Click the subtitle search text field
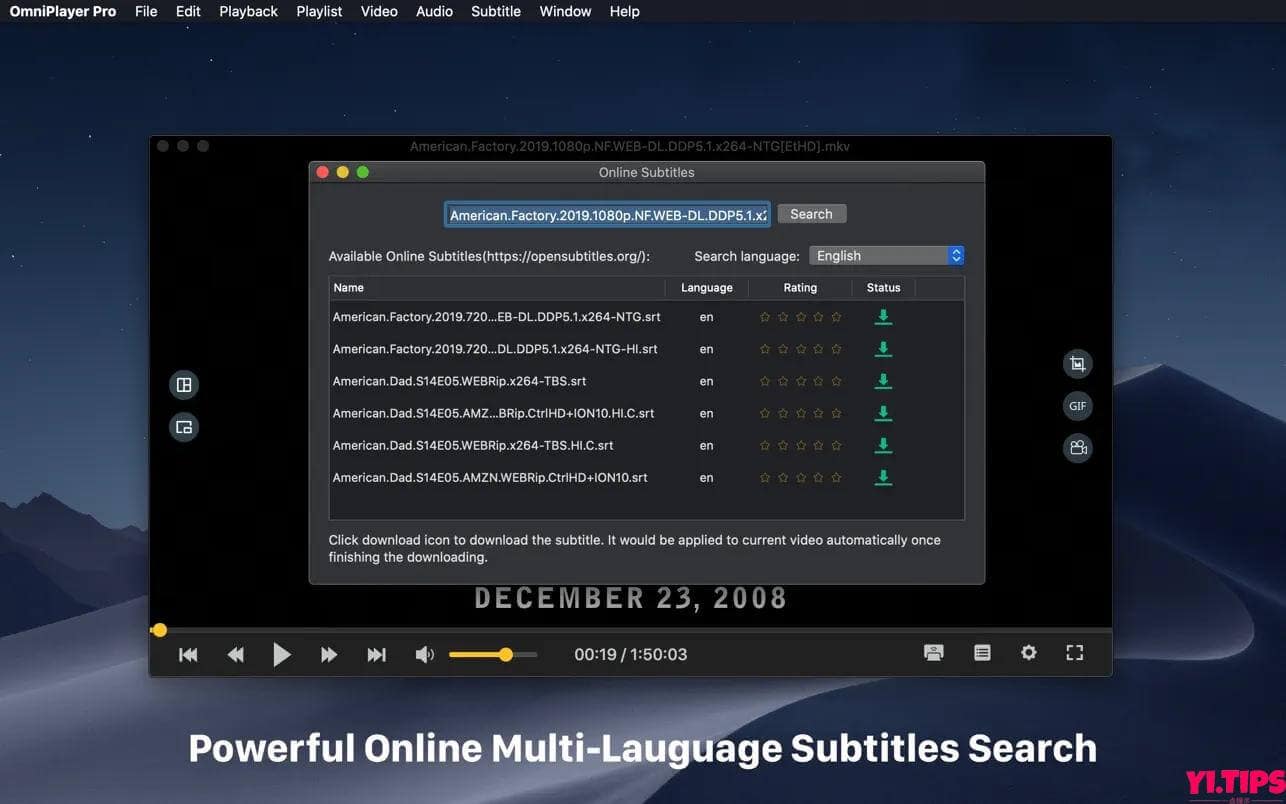Viewport: 1286px width, 804px height. pos(607,215)
